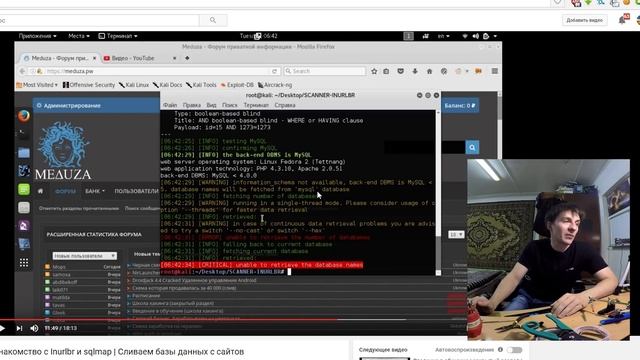Open the YouTube notifications bell
The width and height of the screenshot is (640, 360).
coord(623,19)
